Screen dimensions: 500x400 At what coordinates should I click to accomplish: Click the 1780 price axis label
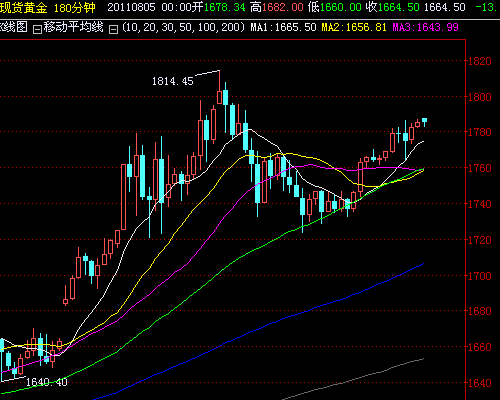pyautogui.click(x=480, y=132)
